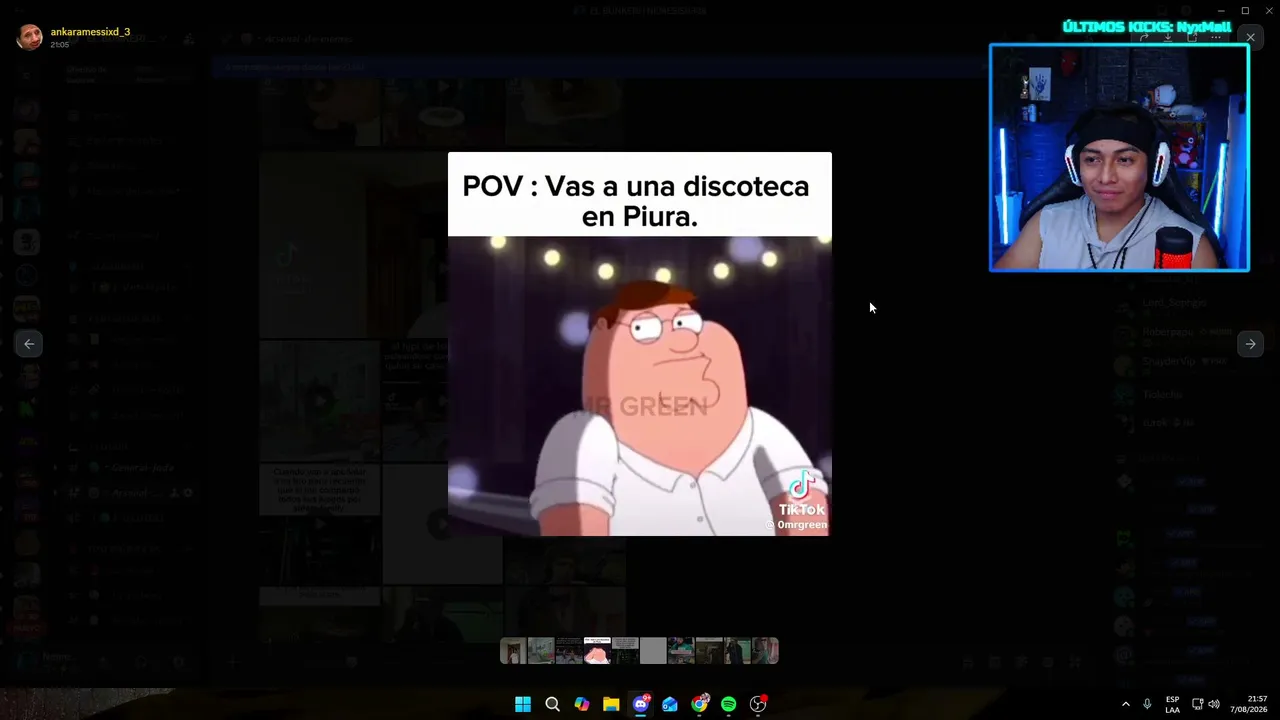Select the third thumbnail in the strip
The width and height of the screenshot is (1280, 720).
click(569, 651)
